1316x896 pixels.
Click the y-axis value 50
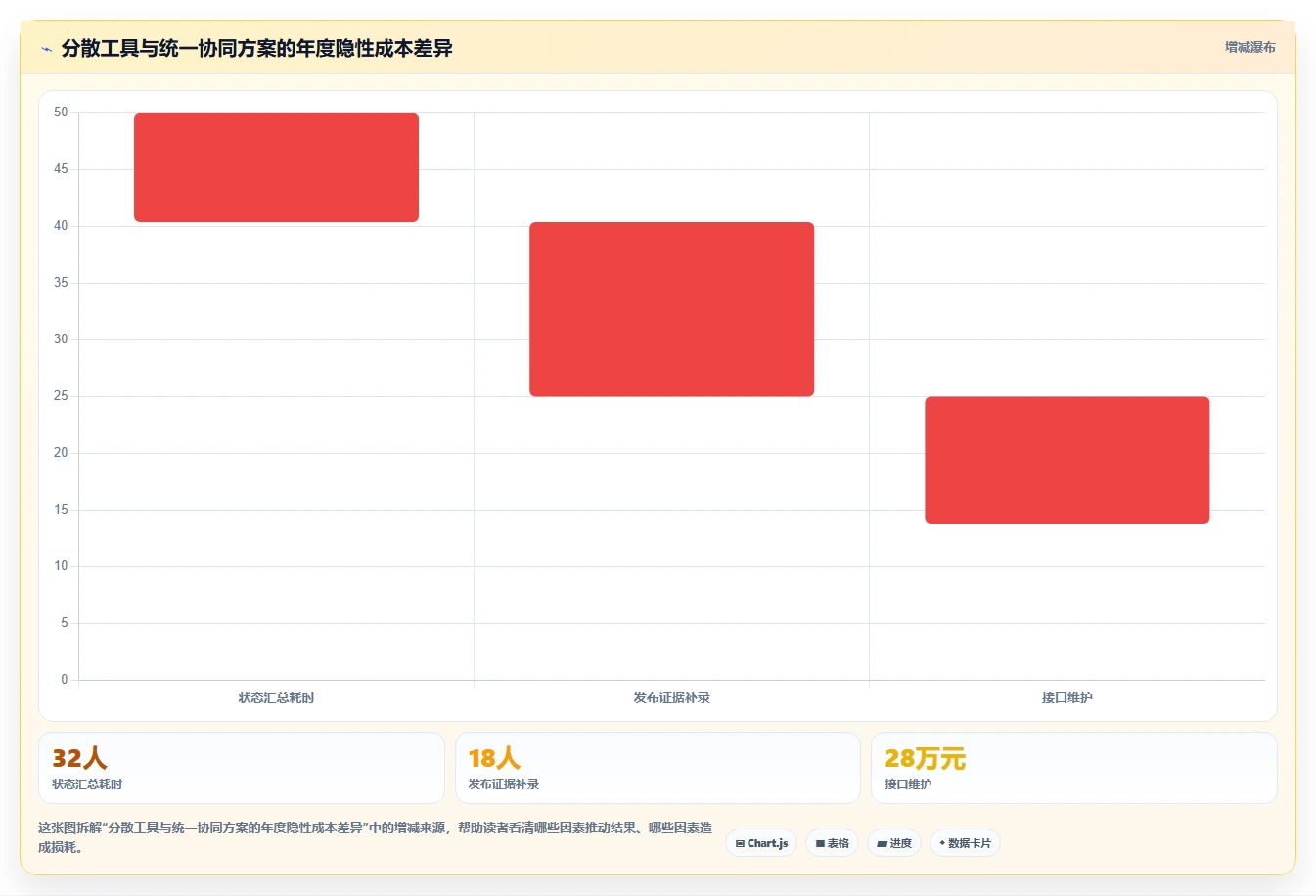click(x=61, y=112)
